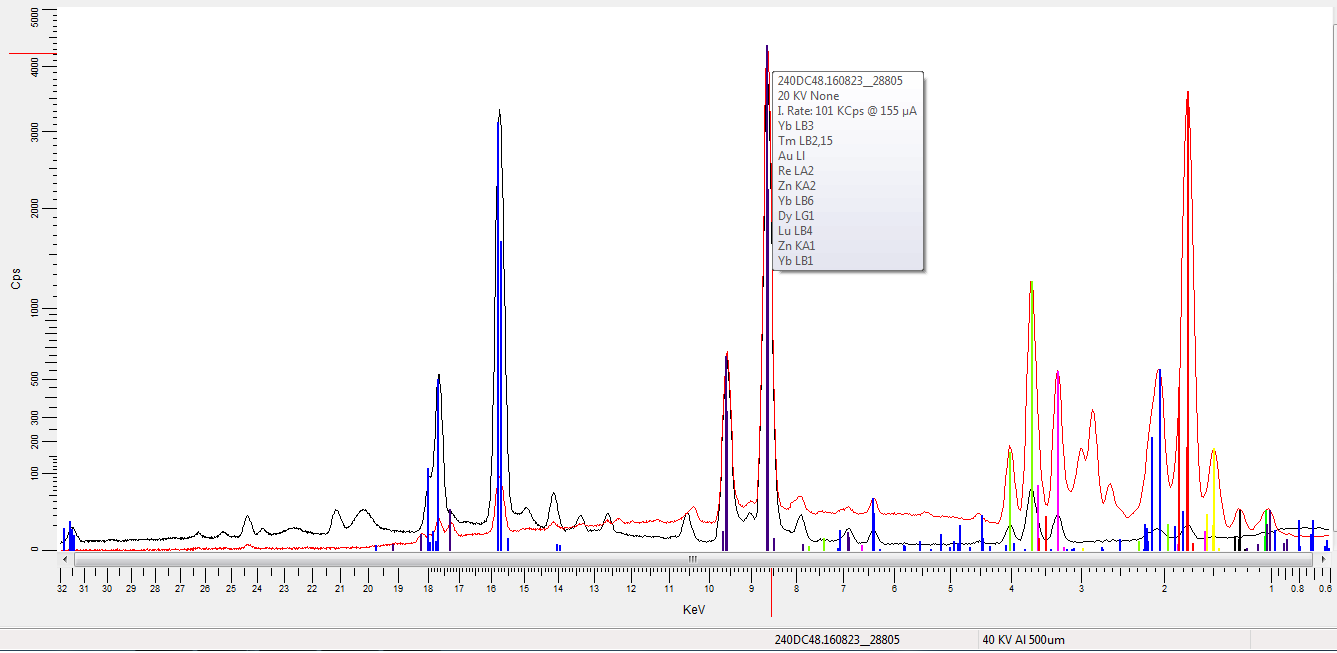Select the 'Yb LB6' tooltip entry
This screenshot has height=653, width=1337.
[x=796, y=201]
